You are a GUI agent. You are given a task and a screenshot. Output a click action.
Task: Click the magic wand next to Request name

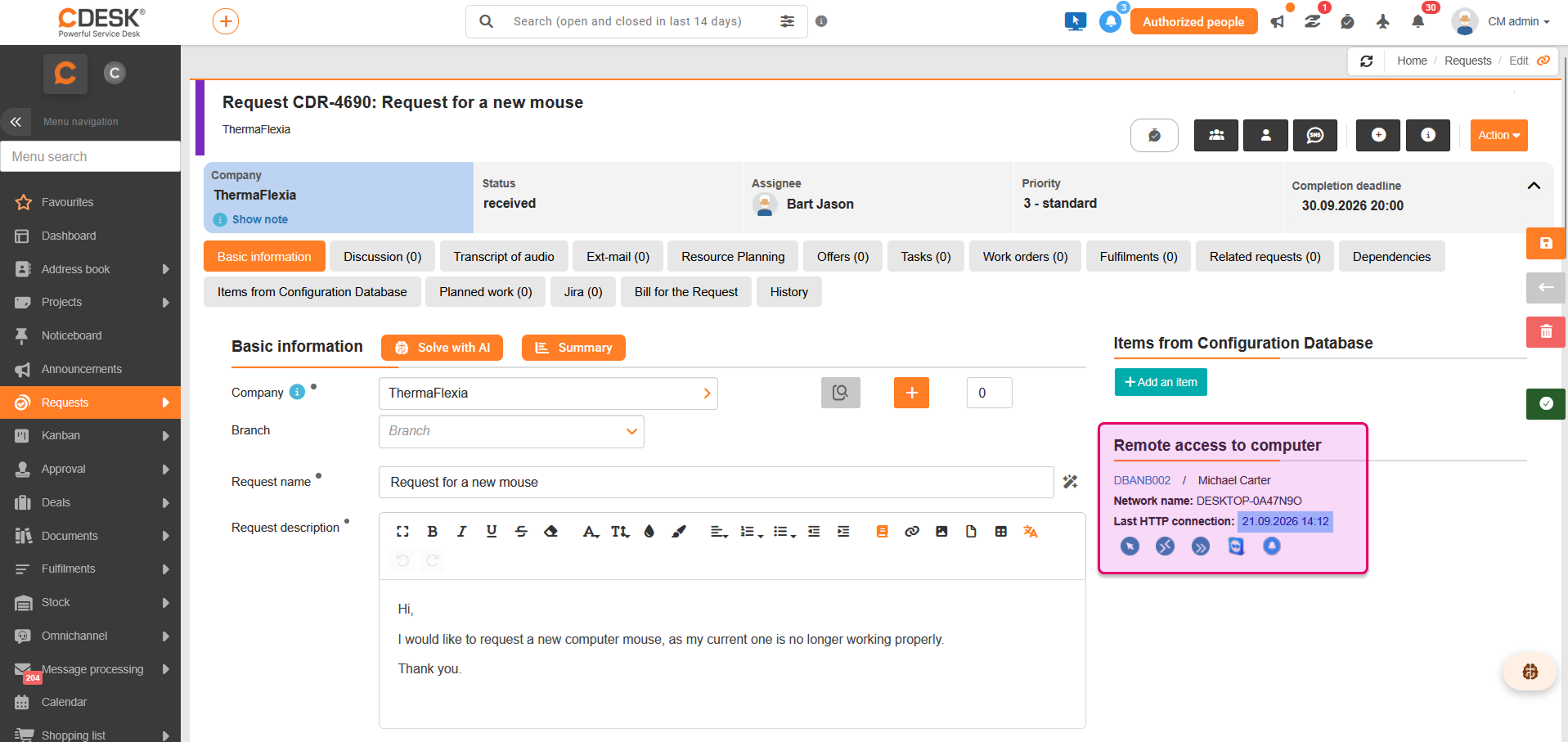(x=1070, y=482)
